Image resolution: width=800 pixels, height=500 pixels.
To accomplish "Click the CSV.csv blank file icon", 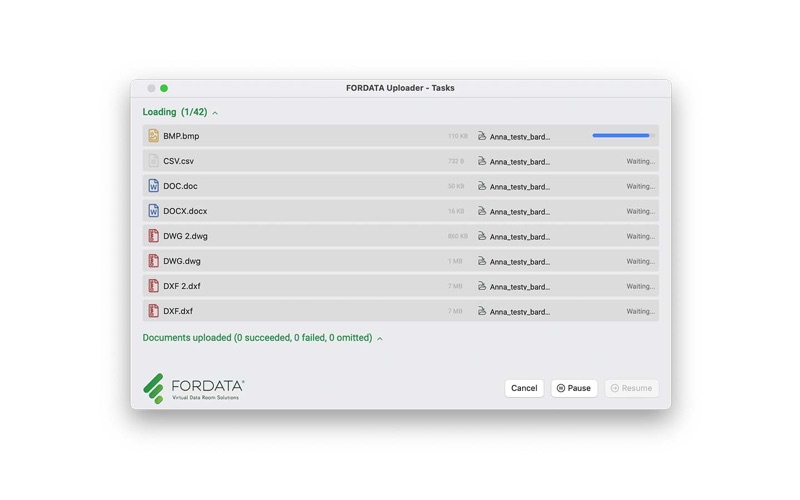I will point(153,161).
